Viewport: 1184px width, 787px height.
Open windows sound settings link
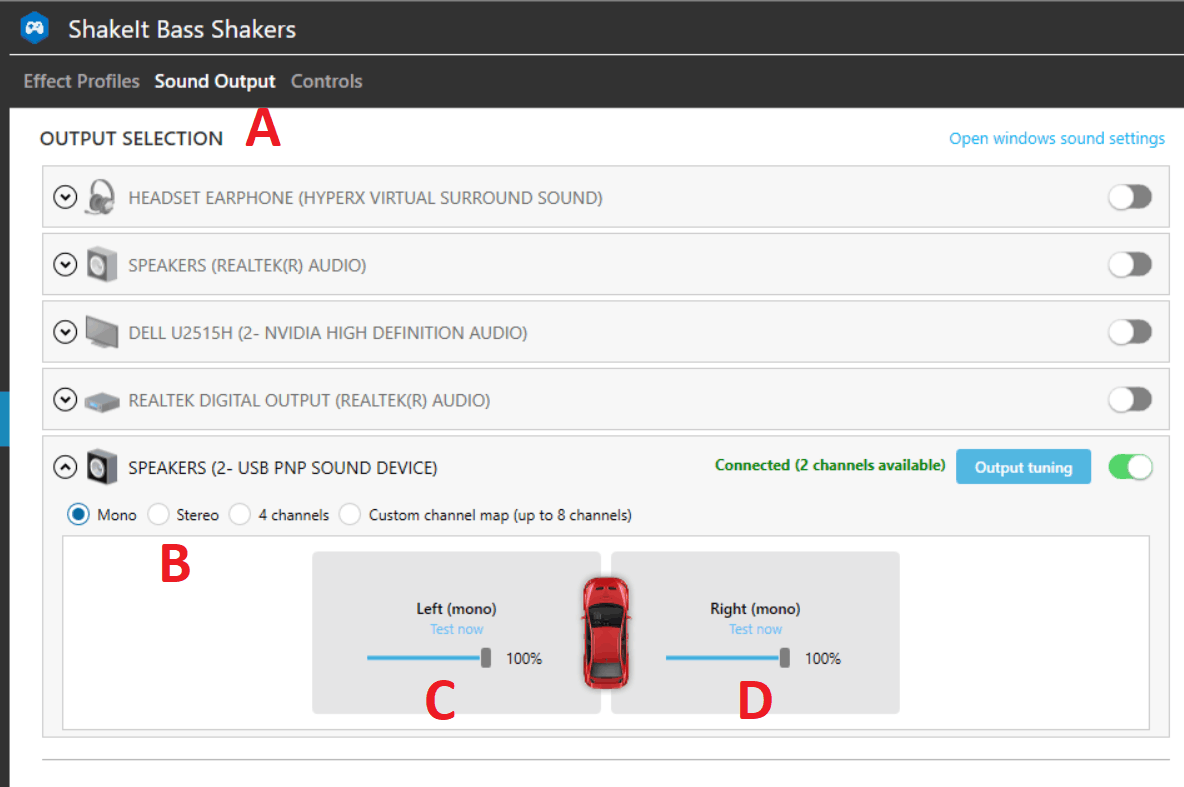pos(1056,139)
